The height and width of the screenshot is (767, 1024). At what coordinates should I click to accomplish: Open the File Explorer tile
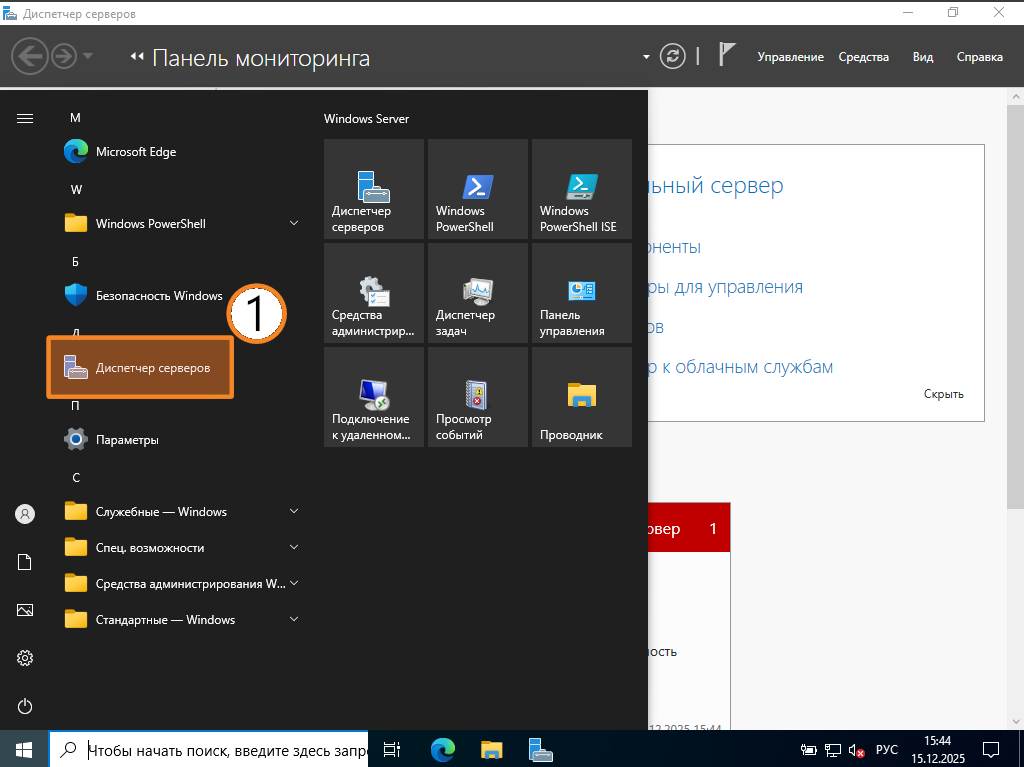[581, 398]
